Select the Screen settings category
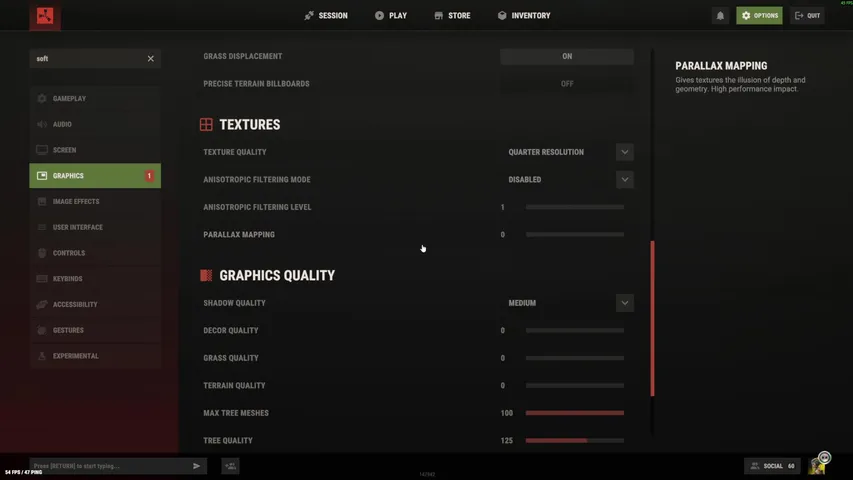Image resolution: width=853 pixels, height=480 pixels. (x=95, y=150)
